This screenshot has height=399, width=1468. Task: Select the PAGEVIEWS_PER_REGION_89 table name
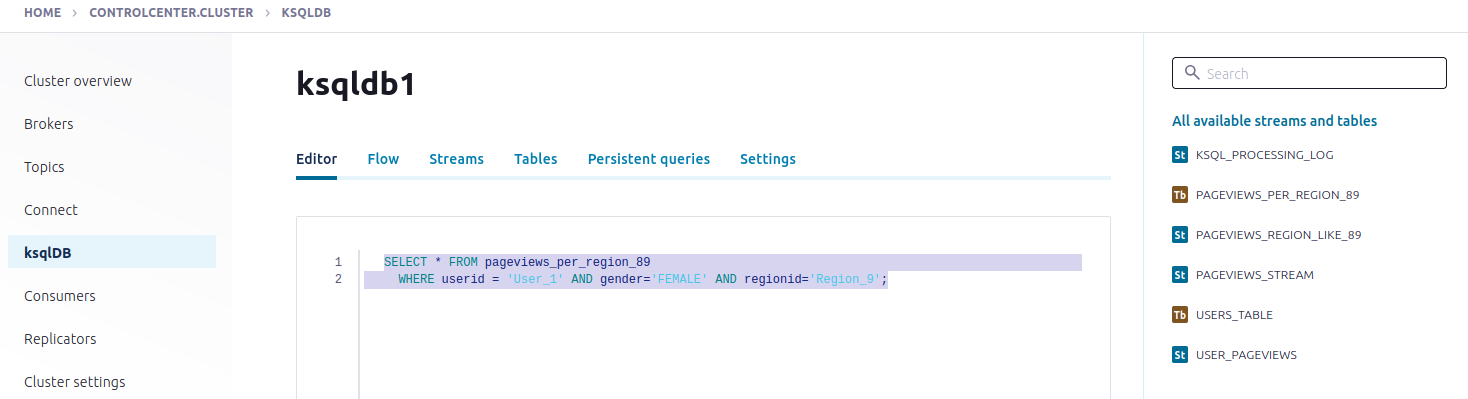[x=1277, y=195]
